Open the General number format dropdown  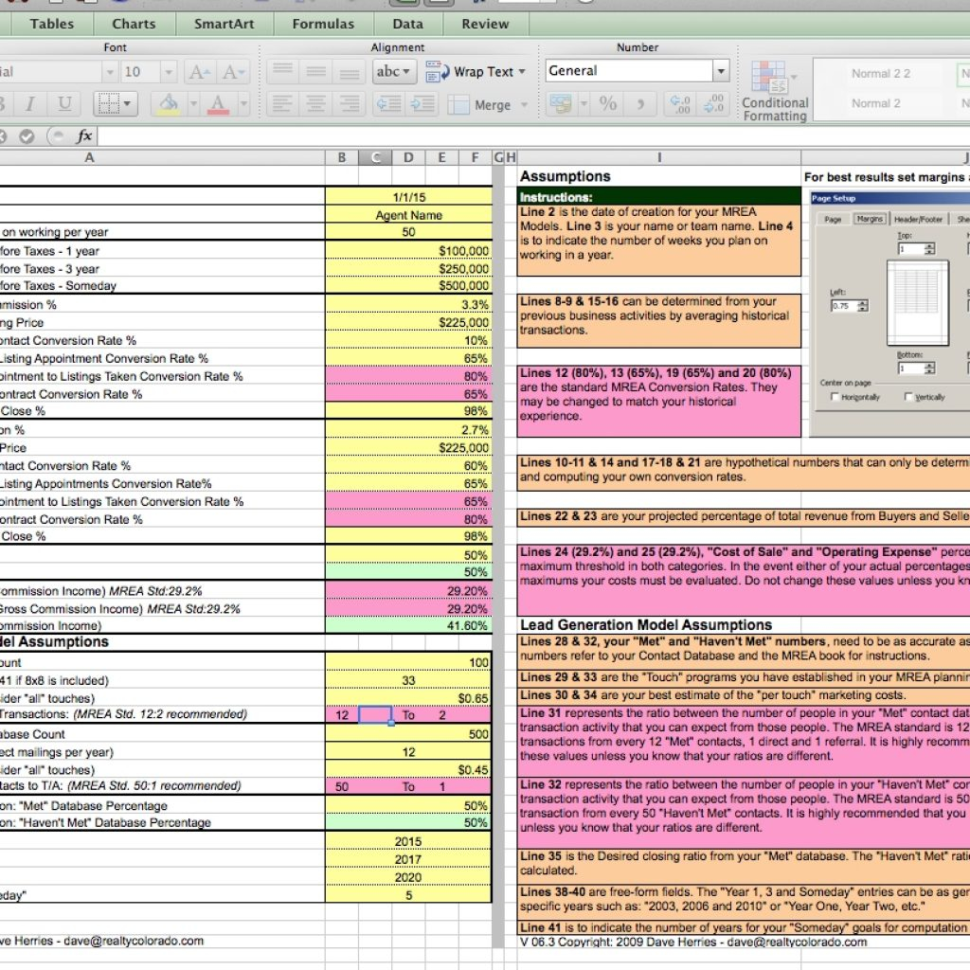pyautogui.click(x=722, y=71)
